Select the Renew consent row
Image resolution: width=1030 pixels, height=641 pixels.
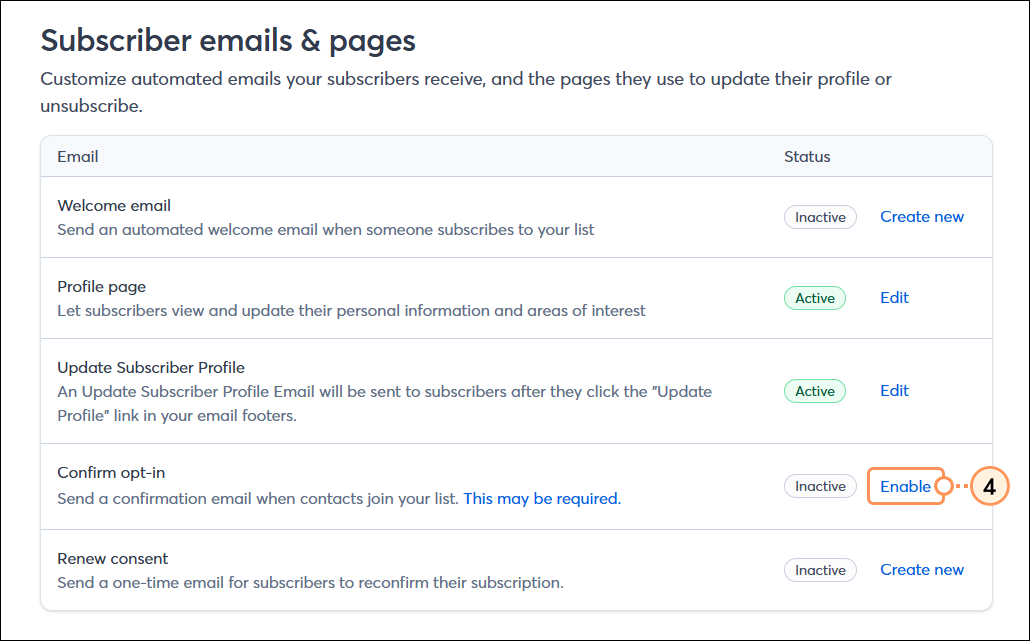(400, 569)
